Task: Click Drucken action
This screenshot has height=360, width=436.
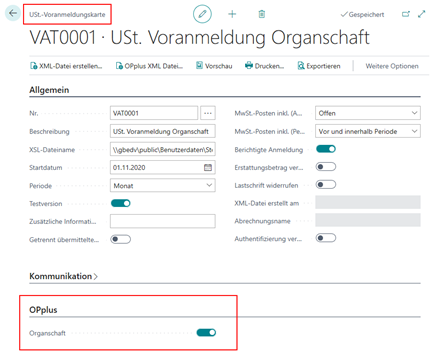Action: point(264,66)
